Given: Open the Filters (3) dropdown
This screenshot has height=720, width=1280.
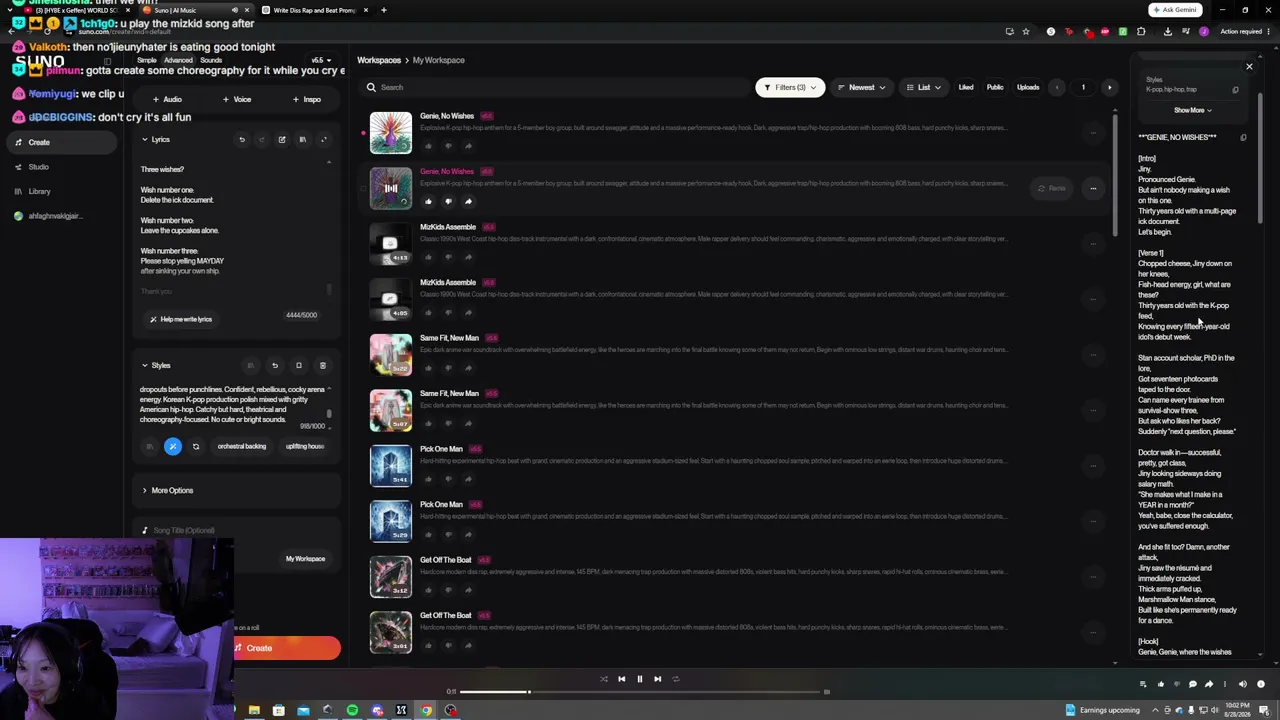Looking at the screenshot, I should tap(789, 87).
